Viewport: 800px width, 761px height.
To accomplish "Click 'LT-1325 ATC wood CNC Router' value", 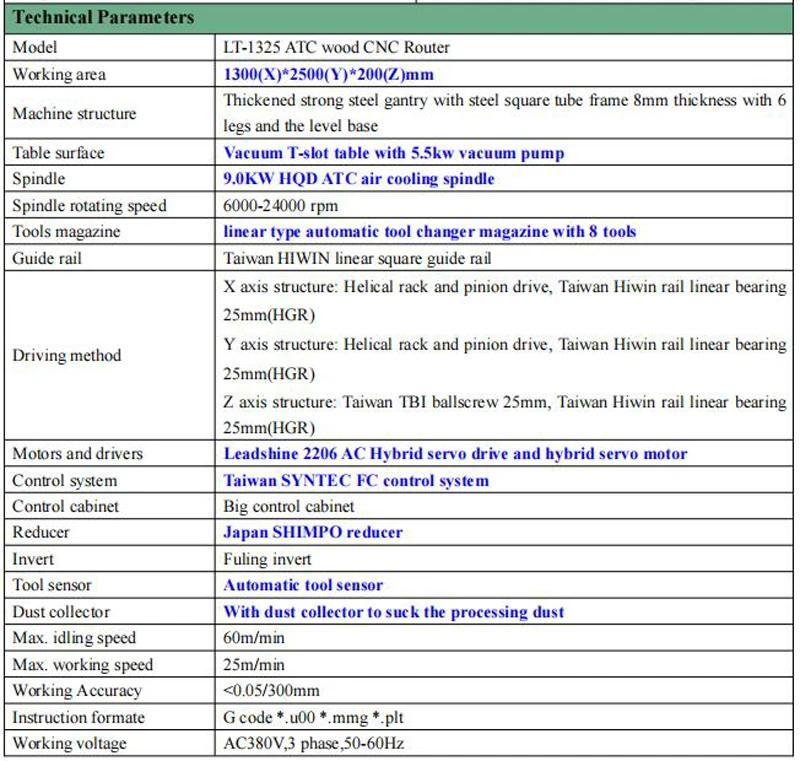I will click(336, 47).
